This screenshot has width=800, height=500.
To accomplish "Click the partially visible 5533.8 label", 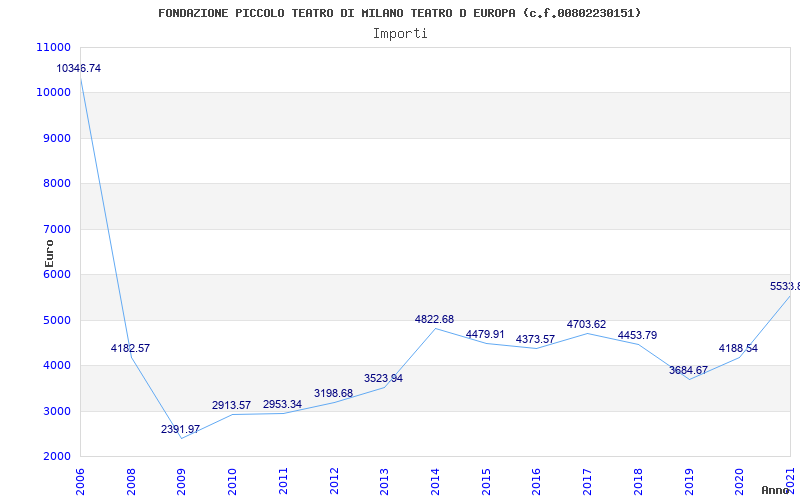I will tap(785, 287).
